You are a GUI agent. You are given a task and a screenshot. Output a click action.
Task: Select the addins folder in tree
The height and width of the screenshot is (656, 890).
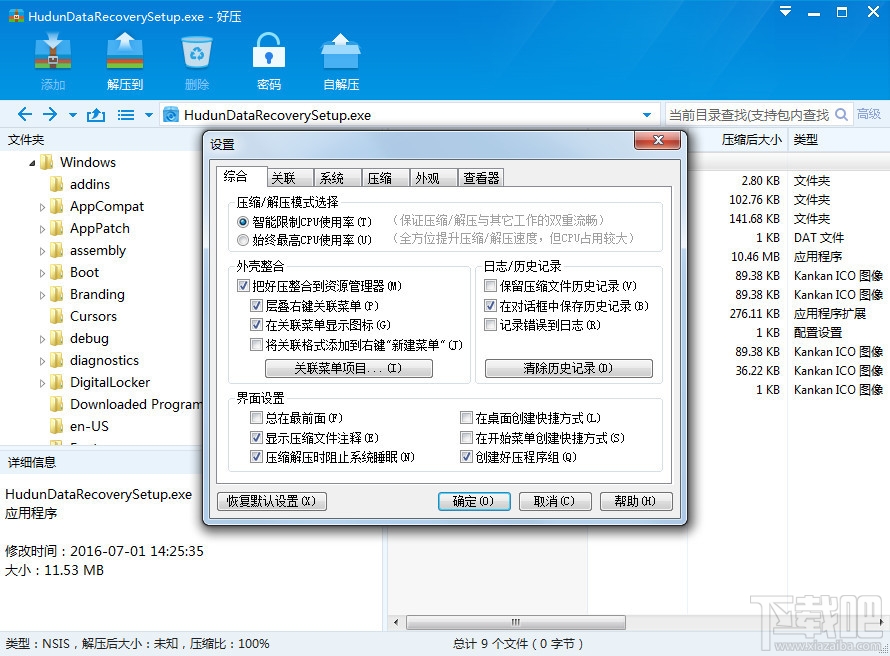(x=90, y=184)
